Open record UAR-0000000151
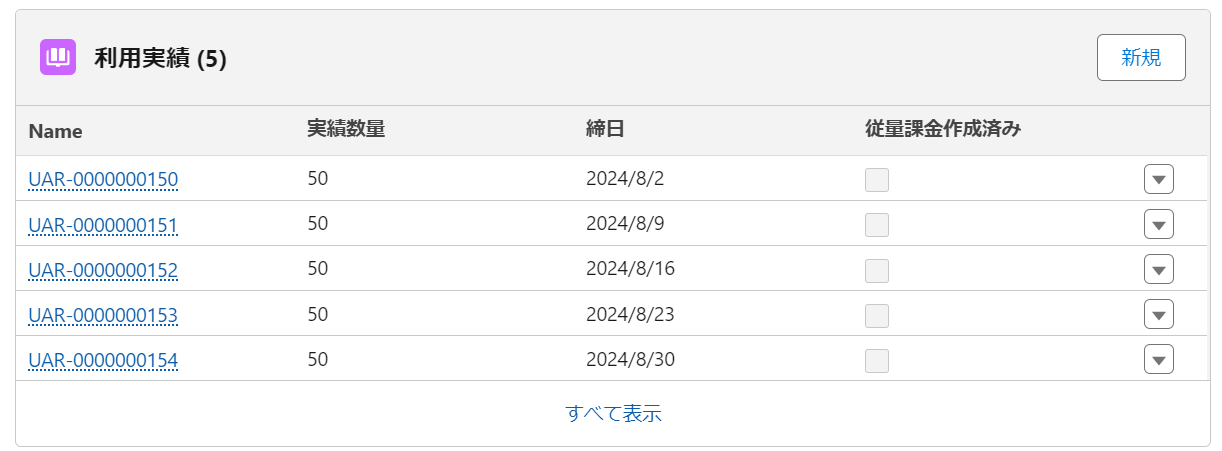Image resolution: width=1222 pixels, height=451 pixels. [x=103, y=225]
